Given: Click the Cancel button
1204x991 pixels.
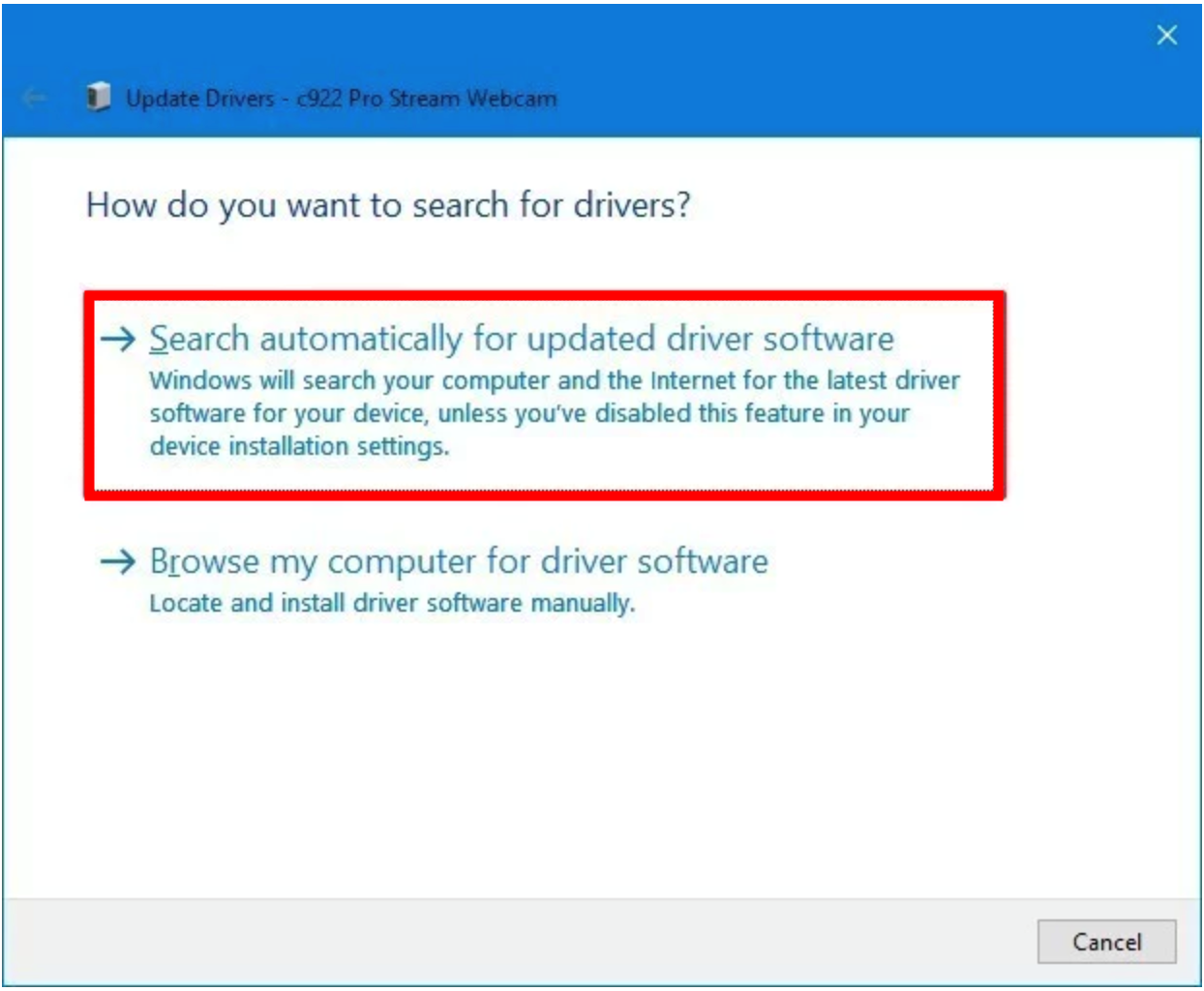Looking at the screenshot, I should pyautogui.click(x=1106, y=942).
